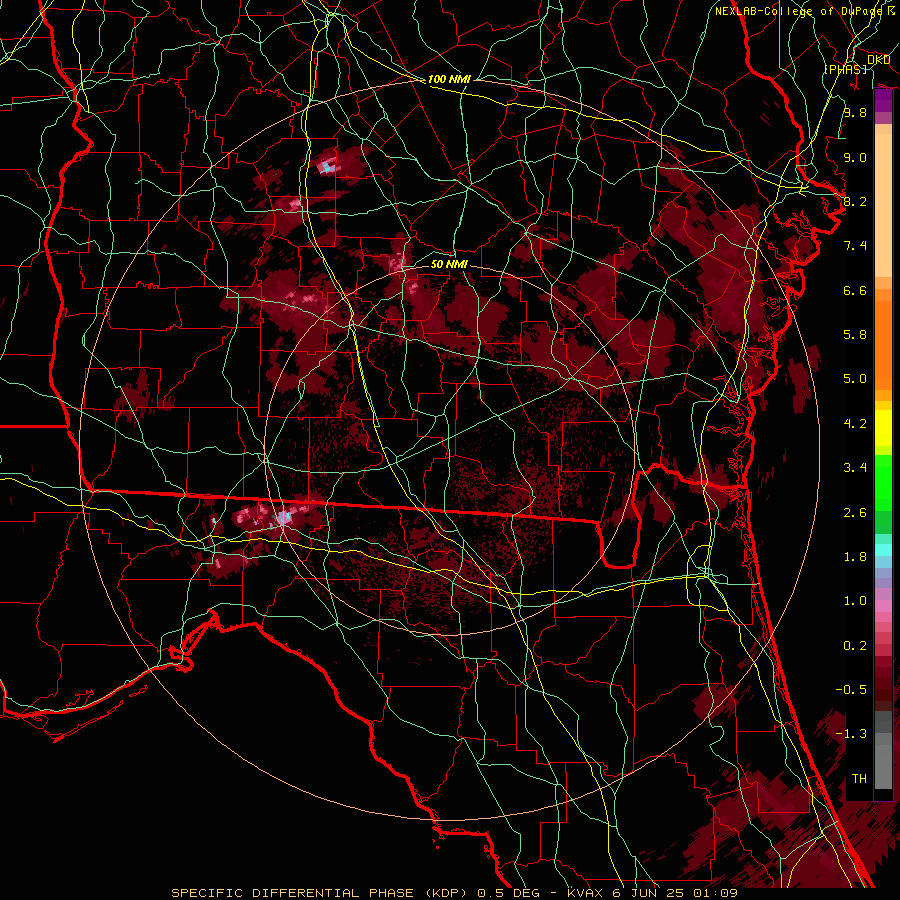Click the 8.2 scale value

click(855, 201)
